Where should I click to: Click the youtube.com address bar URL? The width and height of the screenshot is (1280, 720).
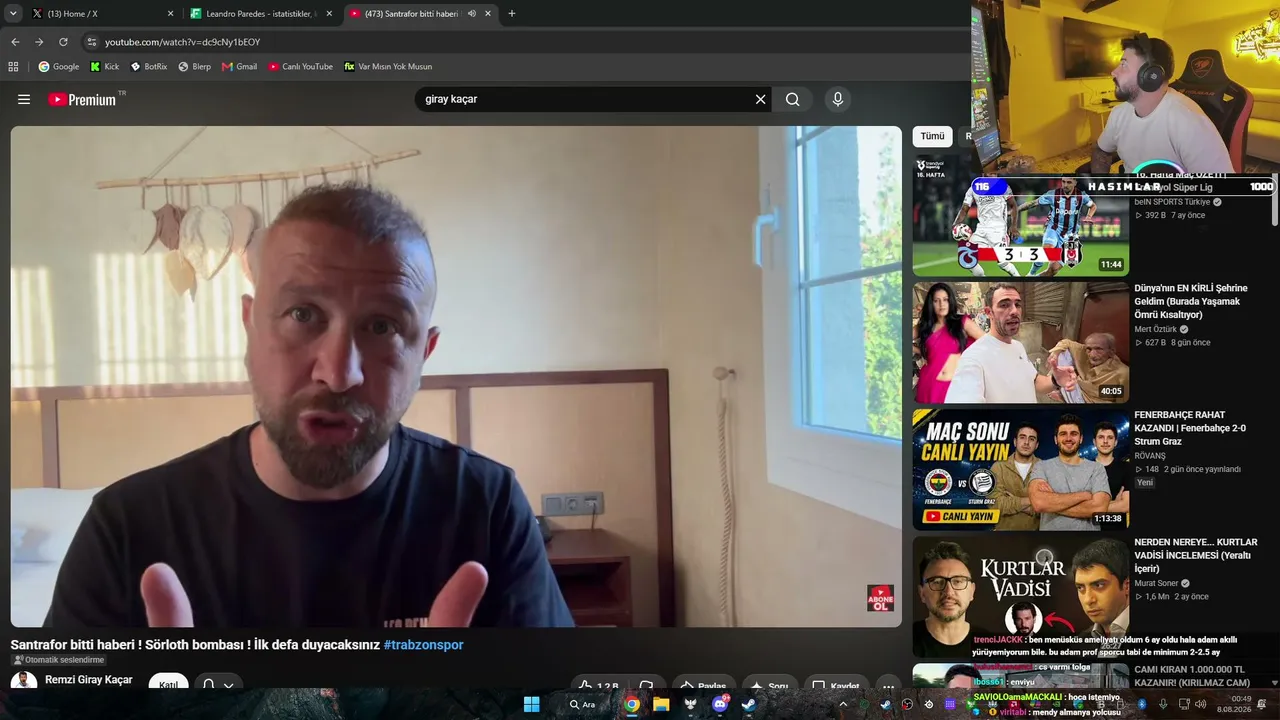coord(182,42)
